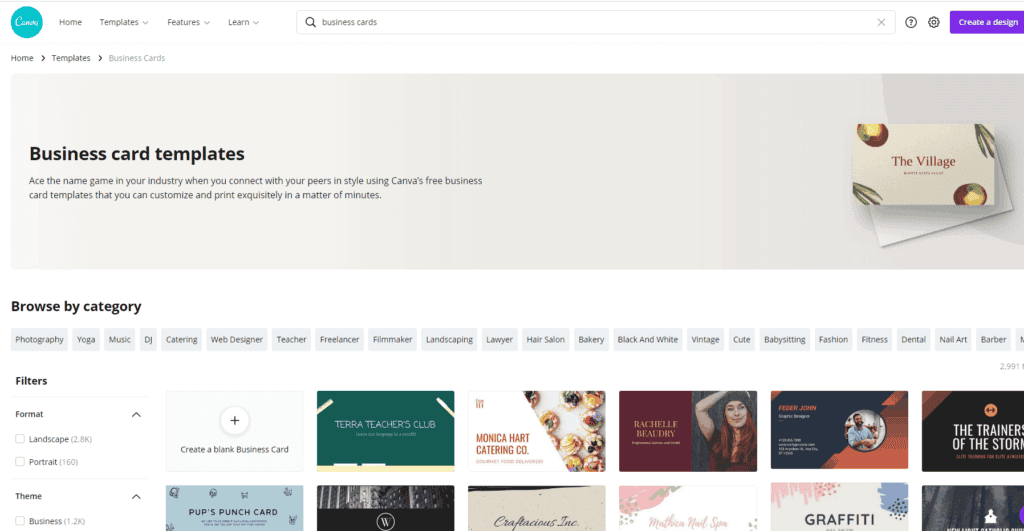Select the Cute category chip
This screenshot has width=1024, height=531.
742,340
